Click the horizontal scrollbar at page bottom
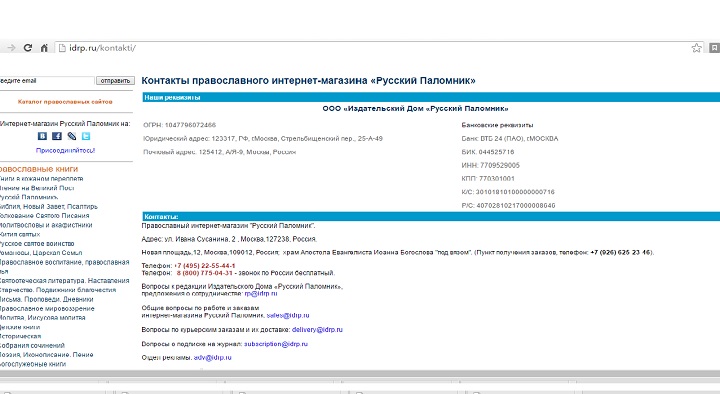The height and width of the screenshot is (394, 720). 360,374
